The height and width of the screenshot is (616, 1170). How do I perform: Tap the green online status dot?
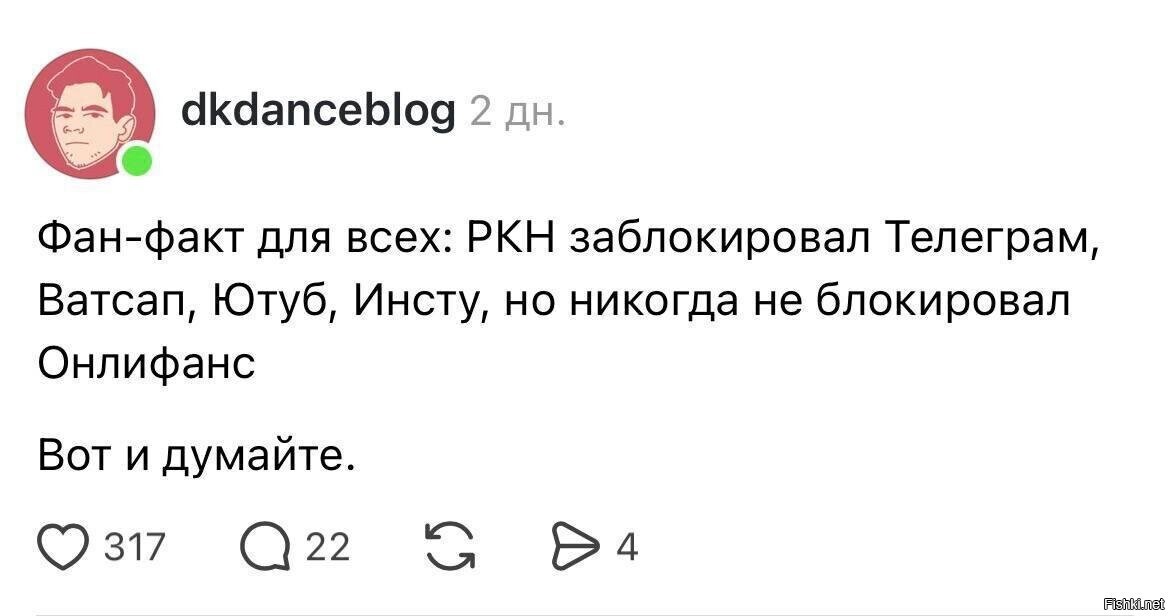(x=137, y=161)
